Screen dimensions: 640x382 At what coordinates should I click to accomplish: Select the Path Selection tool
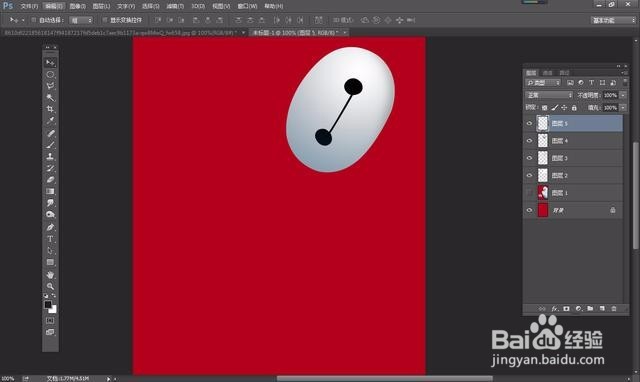(x=50, y=251)
